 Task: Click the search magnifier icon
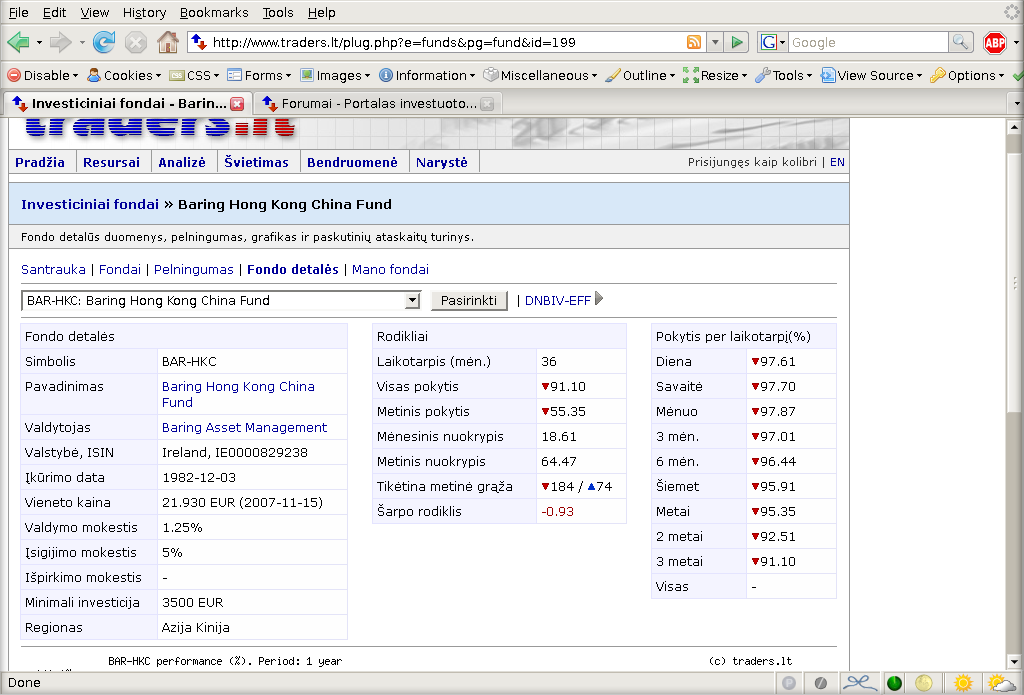pyautogui.click(x=960, y=42)
